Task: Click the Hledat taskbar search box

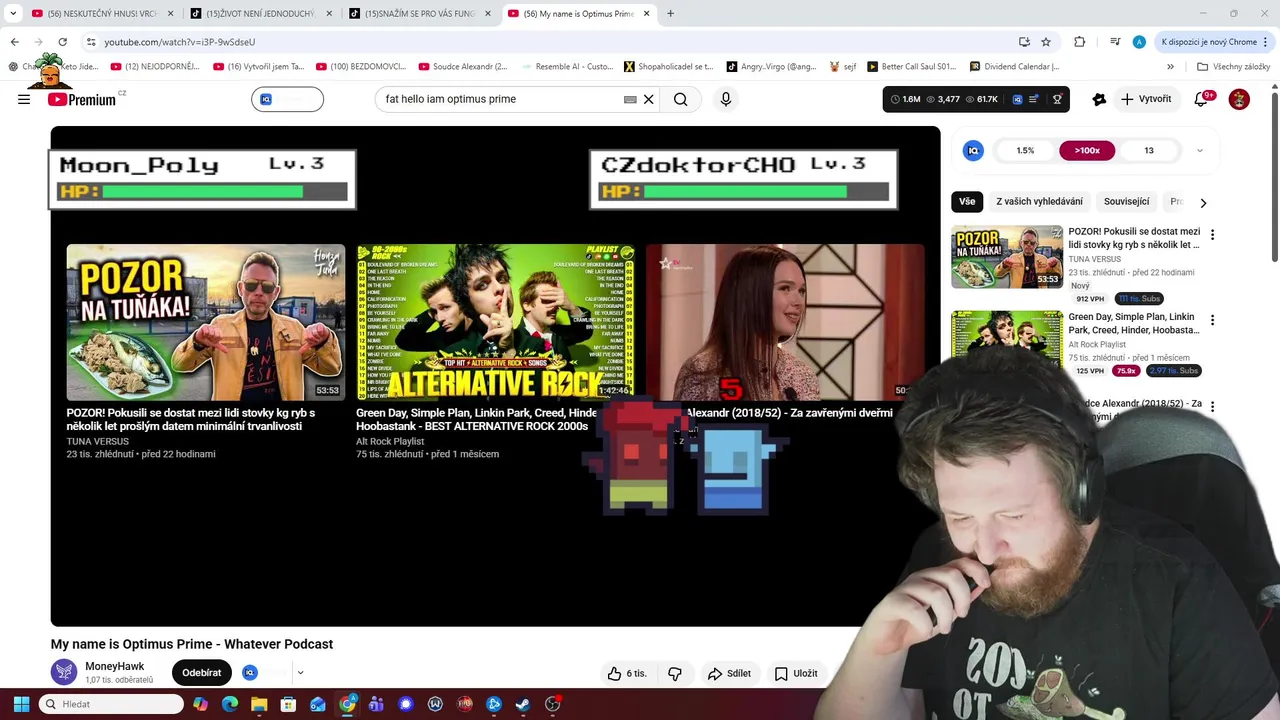Action: coord(111,704)
